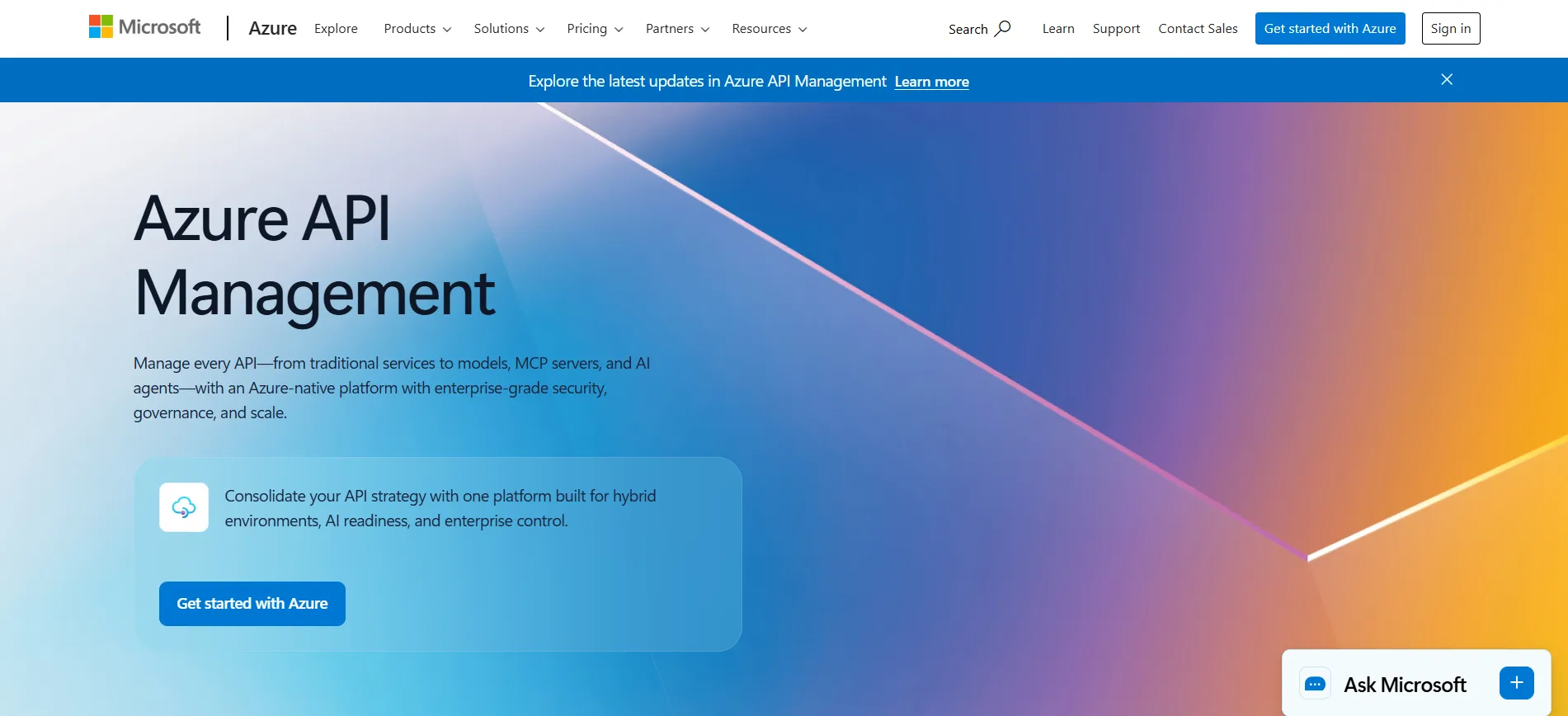Click 'Consolidate your API strategy' card text
This screenshot has height=716, width=1568.
[440, 508]
